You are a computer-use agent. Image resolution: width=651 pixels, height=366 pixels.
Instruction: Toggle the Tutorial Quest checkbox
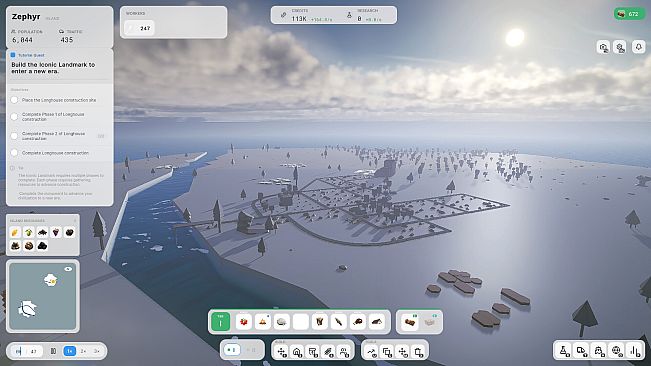pyautogui.click(x=13, y=55)
